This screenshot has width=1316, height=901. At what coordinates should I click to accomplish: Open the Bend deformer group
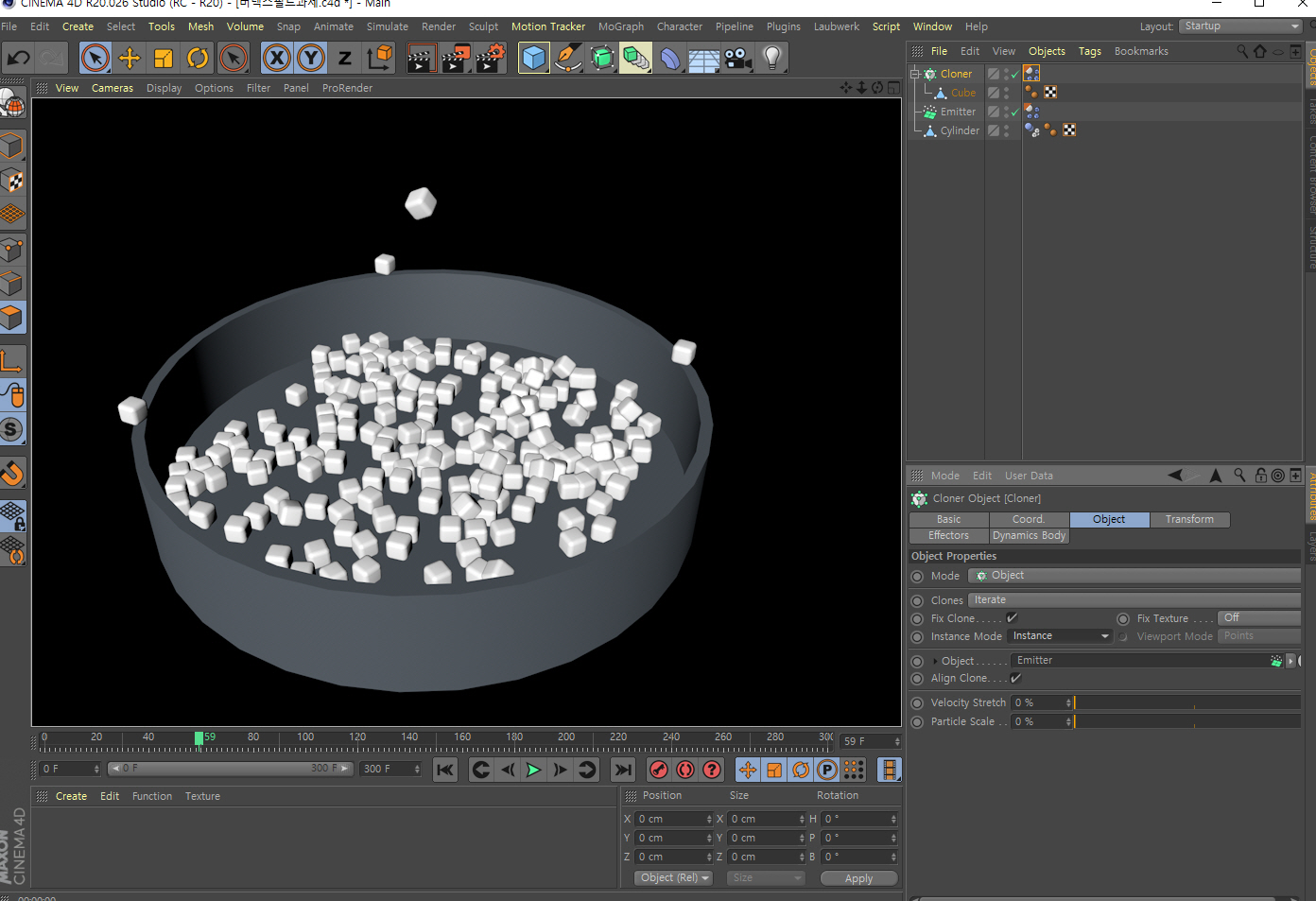pyautogui.click(x=670, y=59)
